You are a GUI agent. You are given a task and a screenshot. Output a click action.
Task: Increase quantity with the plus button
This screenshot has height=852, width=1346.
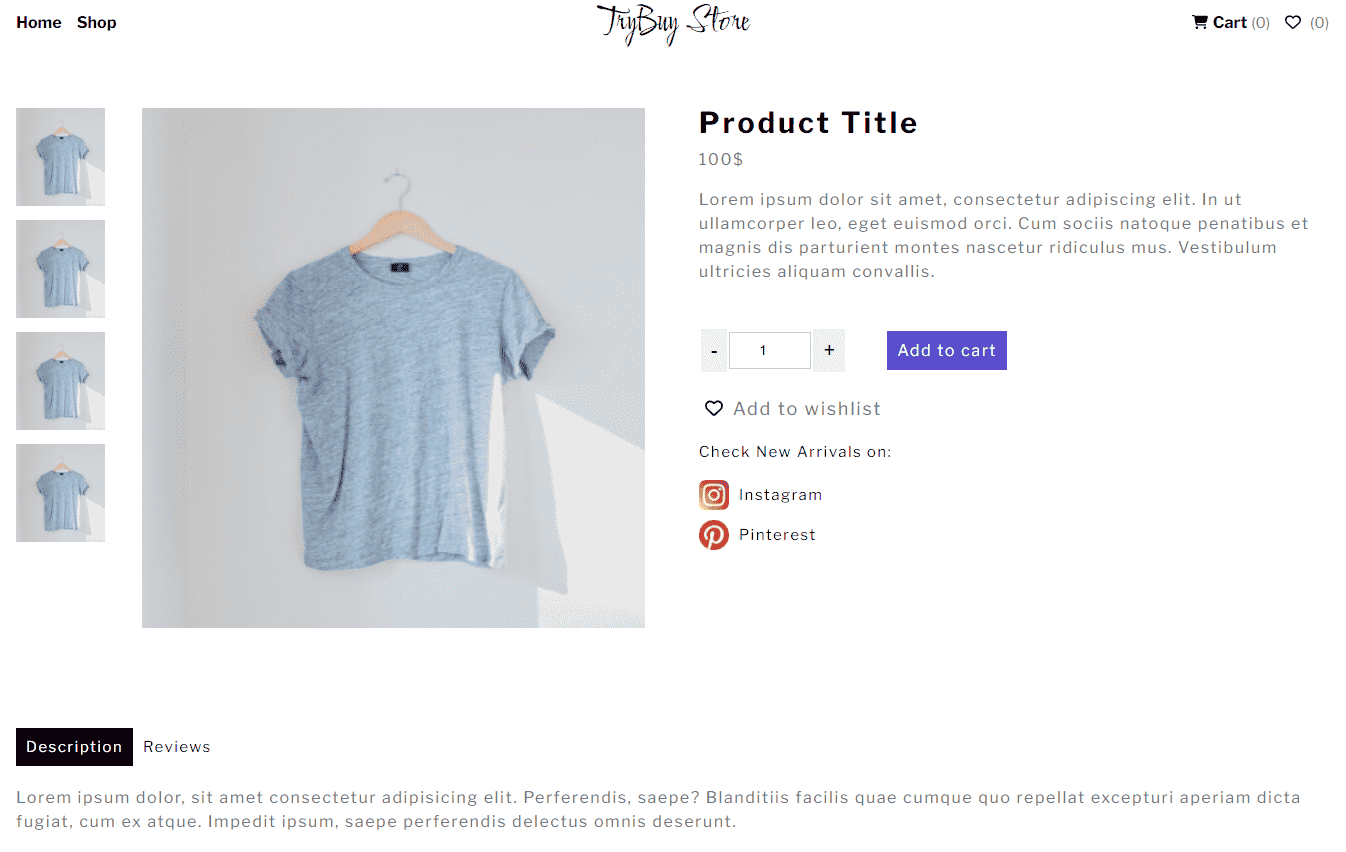[x=828, y=350]
